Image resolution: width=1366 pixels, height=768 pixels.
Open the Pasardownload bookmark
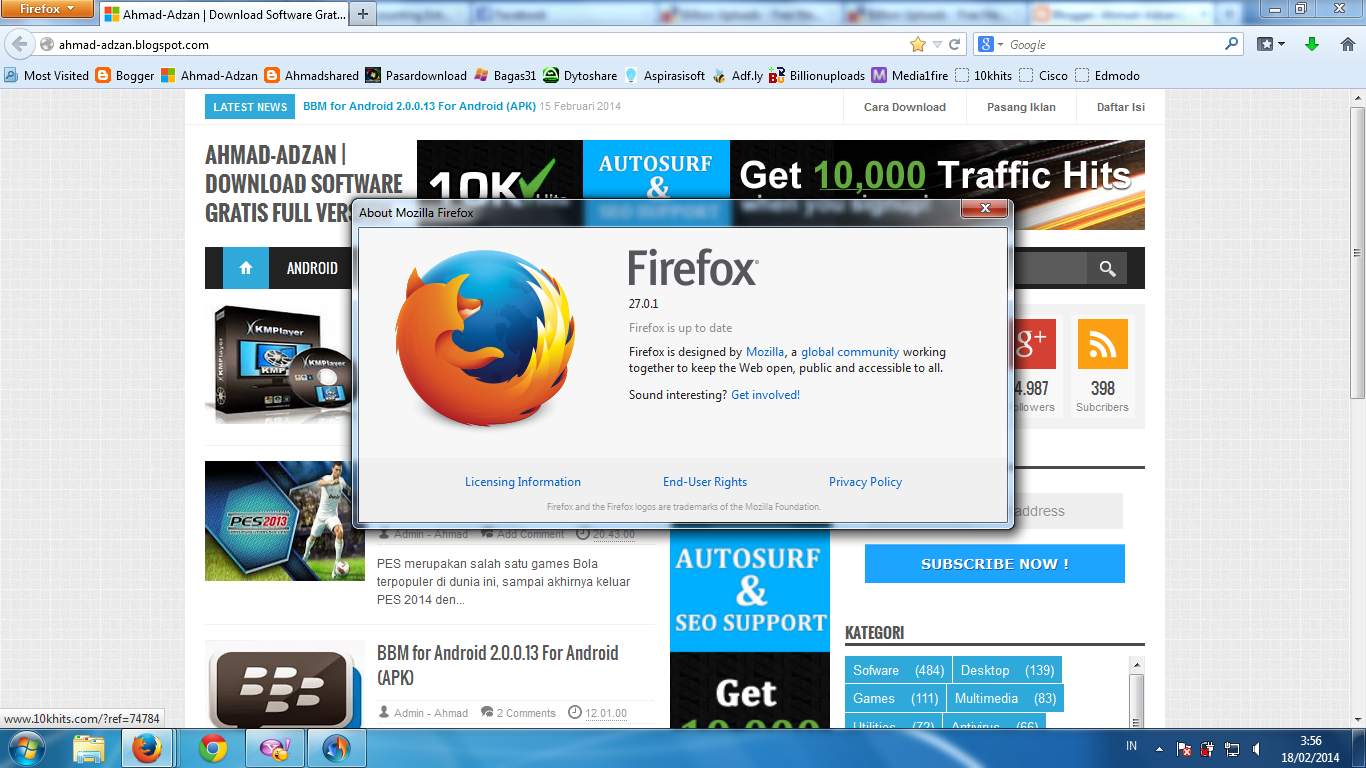click(416, 75)
